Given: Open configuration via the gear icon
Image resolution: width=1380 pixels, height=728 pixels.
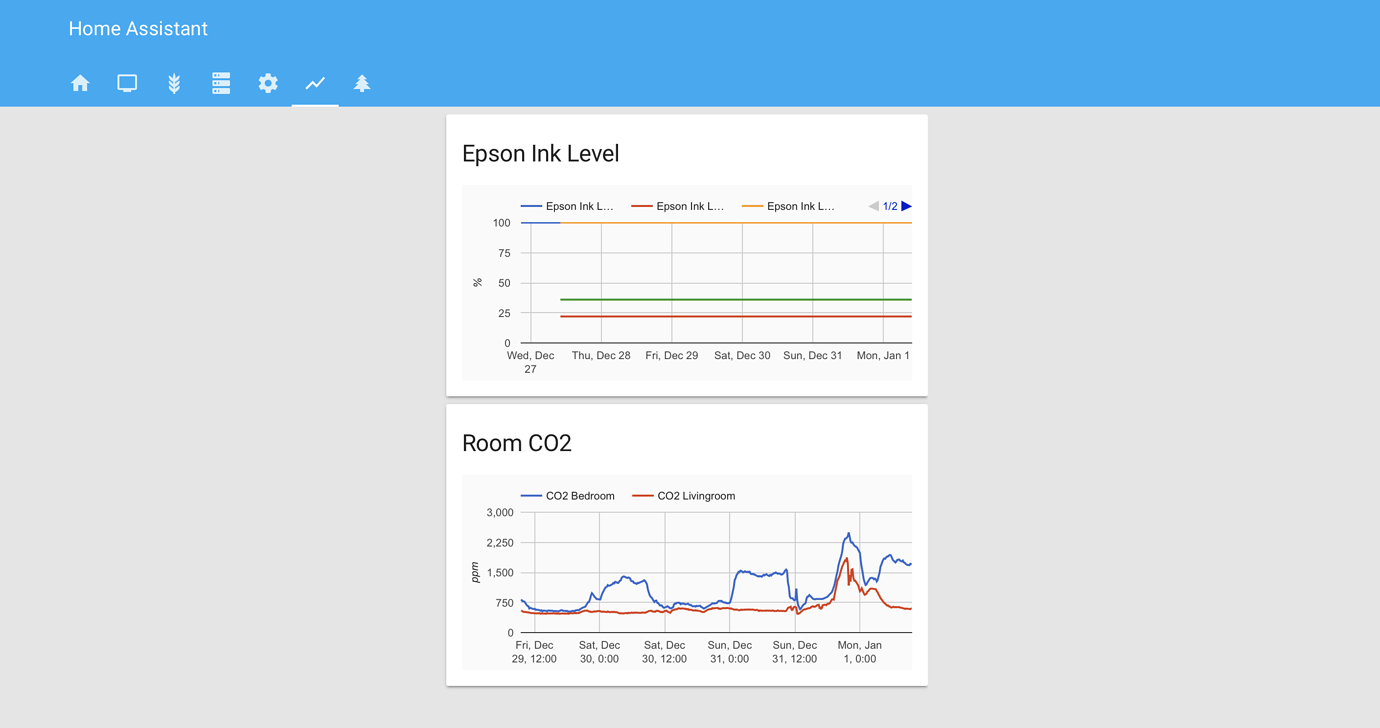Looking at the screenshot, I should tap(268, 83).
